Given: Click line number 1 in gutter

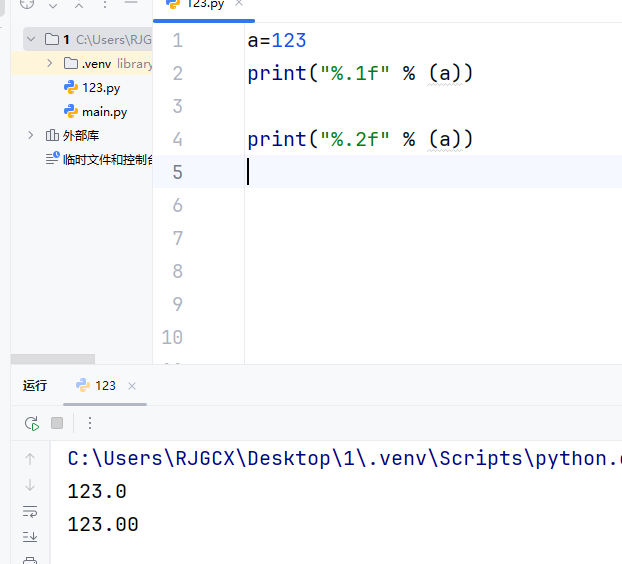Looking at the screenshot, I should (178, 40).
